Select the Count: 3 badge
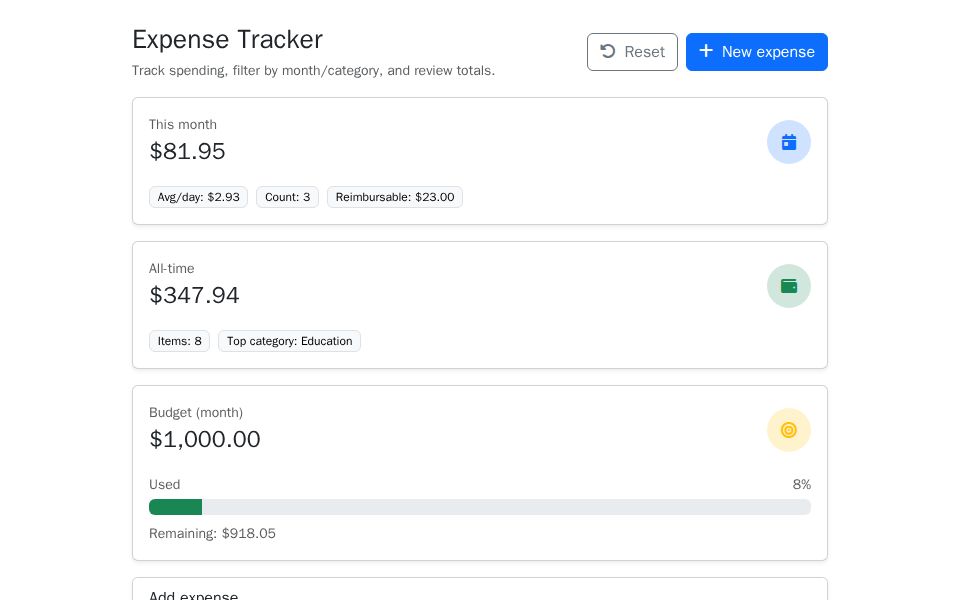Screen dimensions: 960x600 287,197
